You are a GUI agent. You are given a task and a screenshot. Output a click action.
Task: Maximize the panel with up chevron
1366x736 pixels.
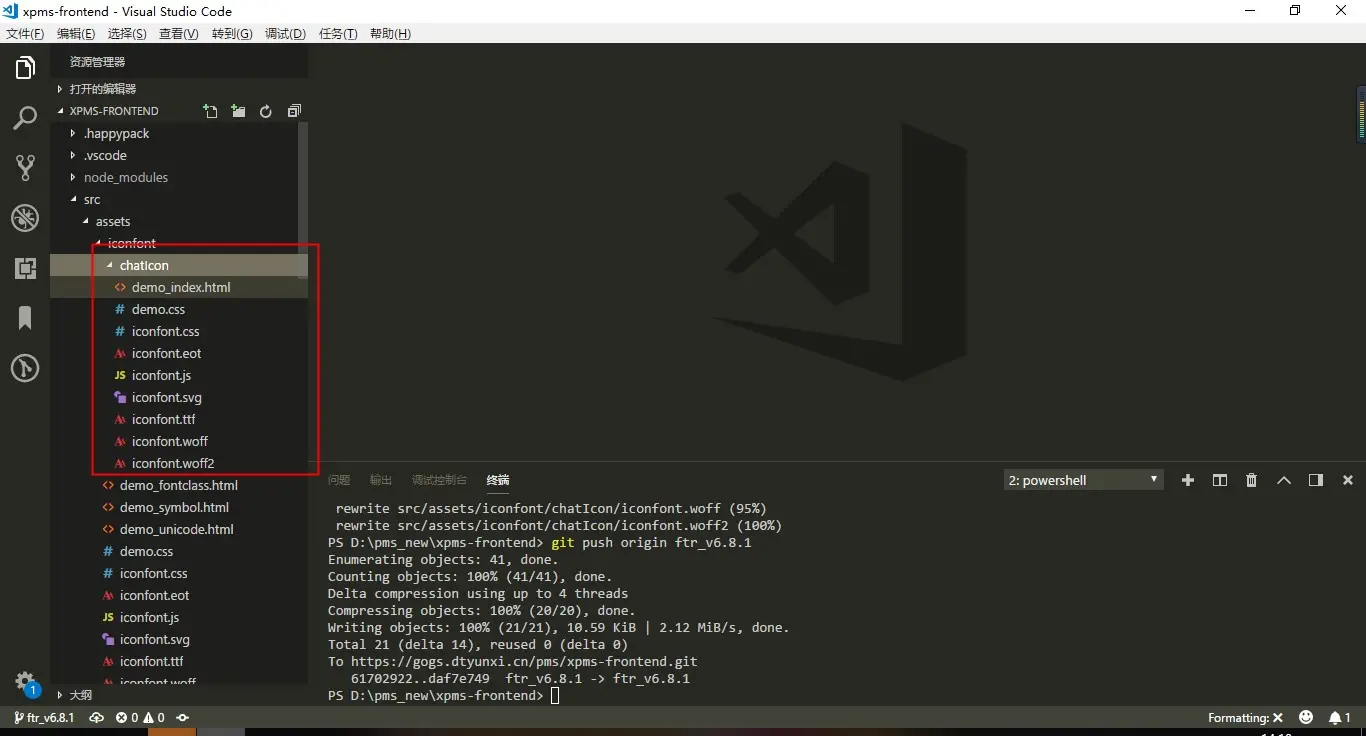click(x=1284, y=480)
